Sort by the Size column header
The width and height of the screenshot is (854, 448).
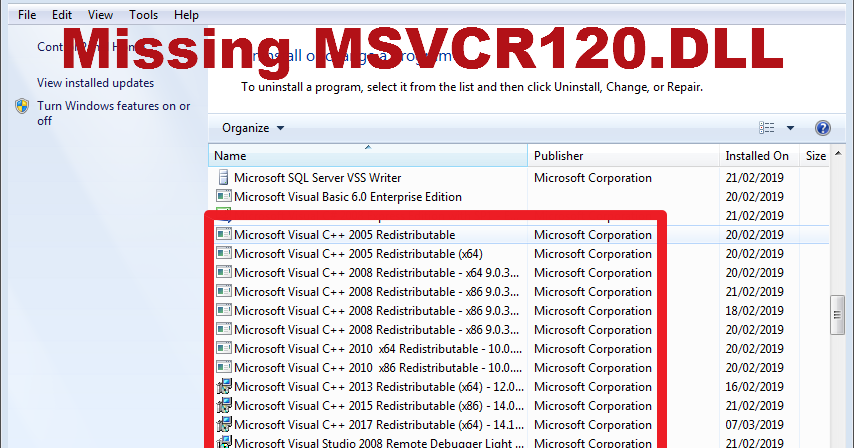[815, 156]
